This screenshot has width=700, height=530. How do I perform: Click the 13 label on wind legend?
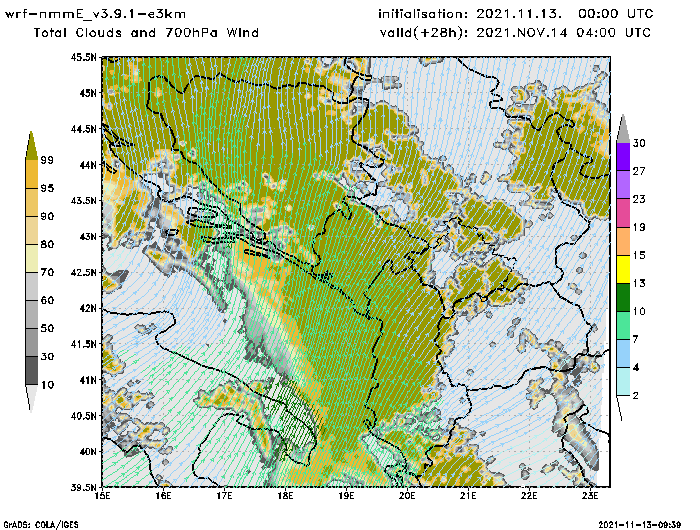coord(639,283)
